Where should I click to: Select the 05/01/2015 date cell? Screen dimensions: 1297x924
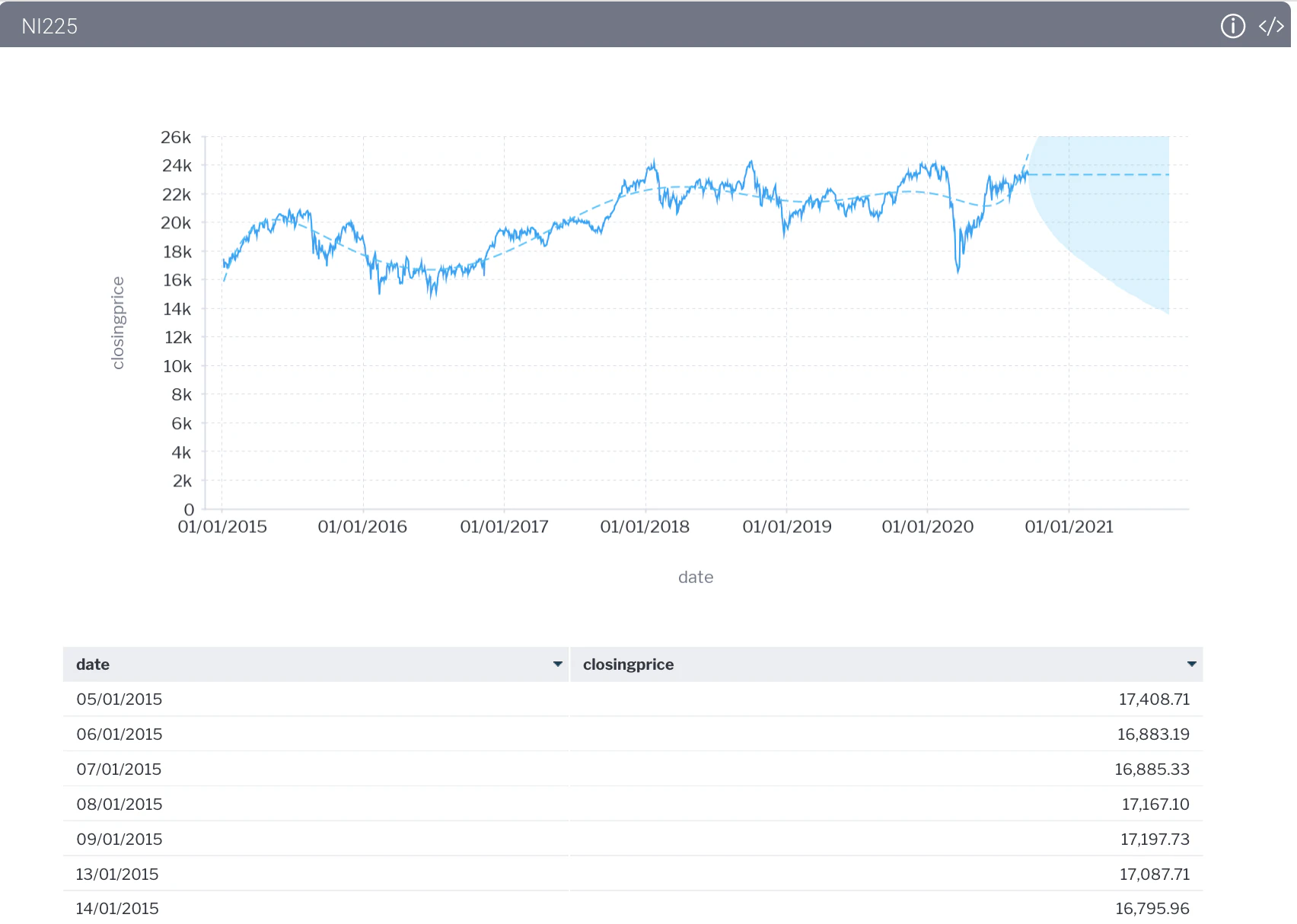tap(120, 699)
